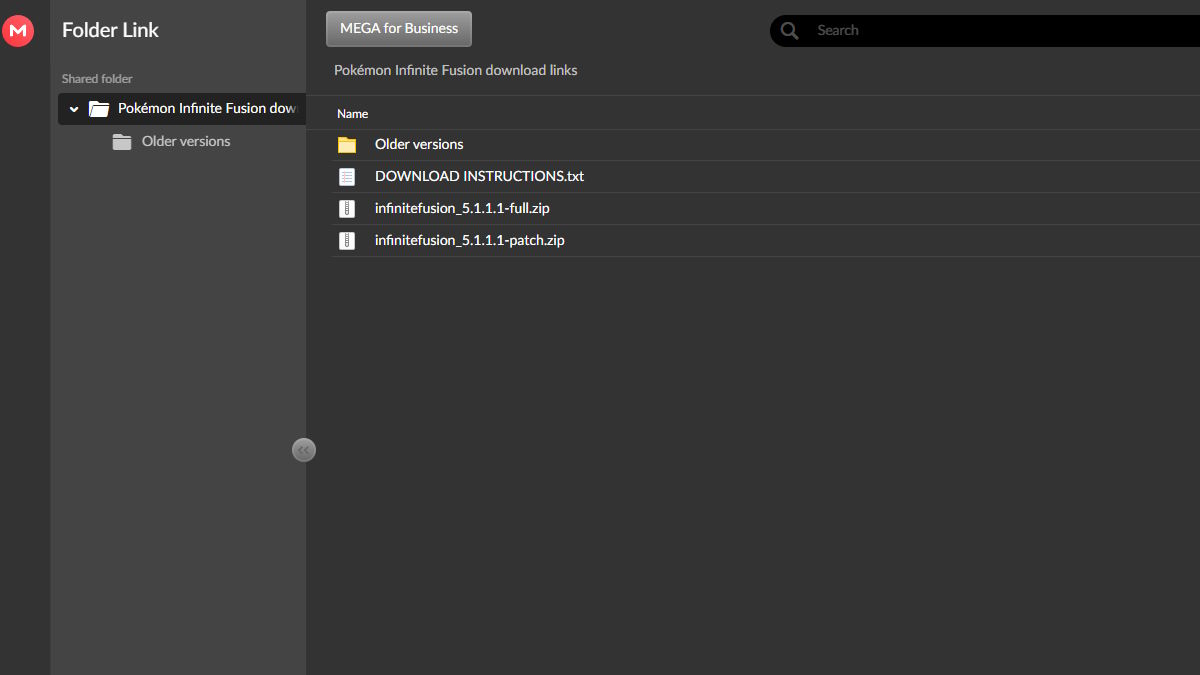Select the DOWNLOAD INSTRUCTIONS.txt file name
This screenshot has height=675, width=1200.
(x=479, y=177)
